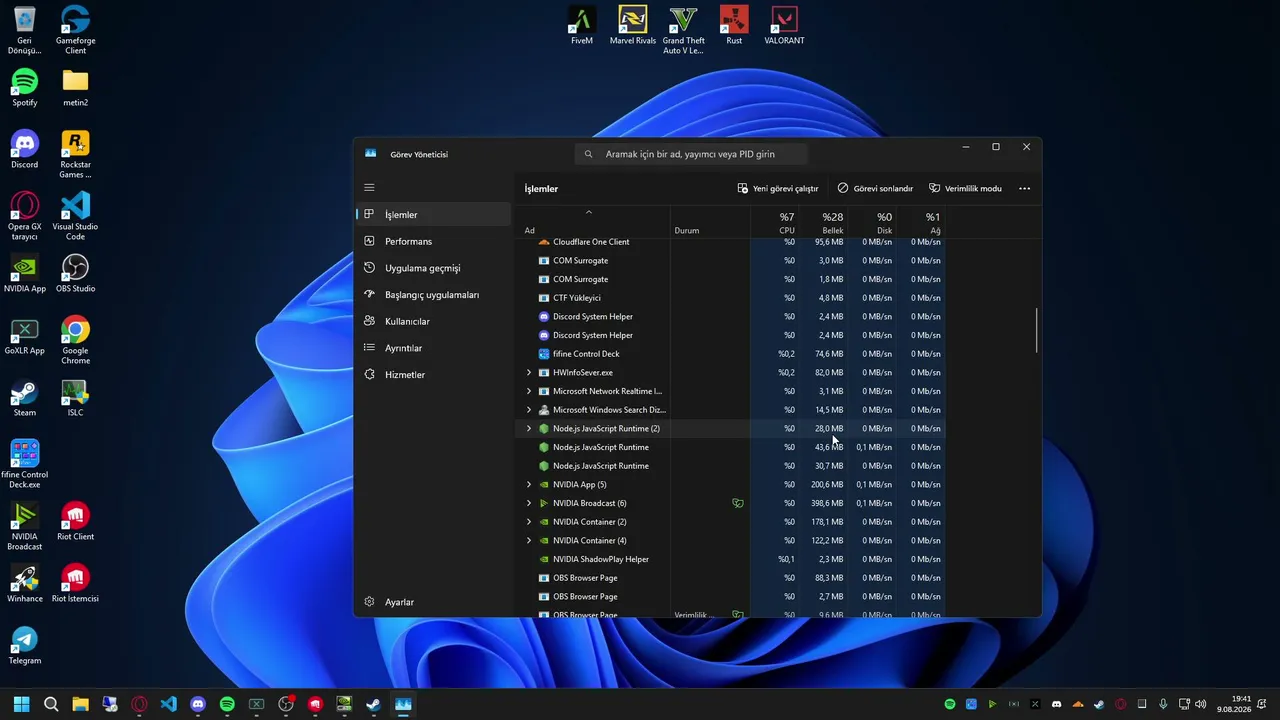Expand the NVIDIA App (5) group
1280x720 pixels.
(x=529, y=485)
